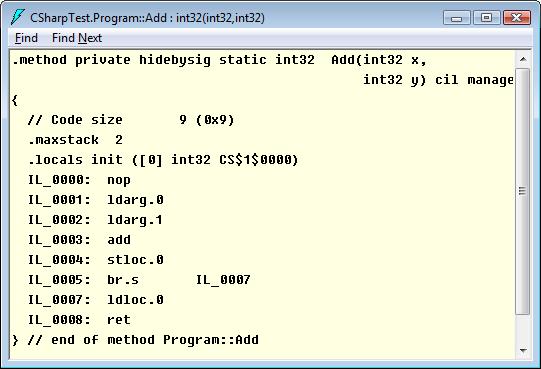Viewport: 541px width, 369px height.
Task: Click the scrollbar down arrow
Action: (523, 351)
